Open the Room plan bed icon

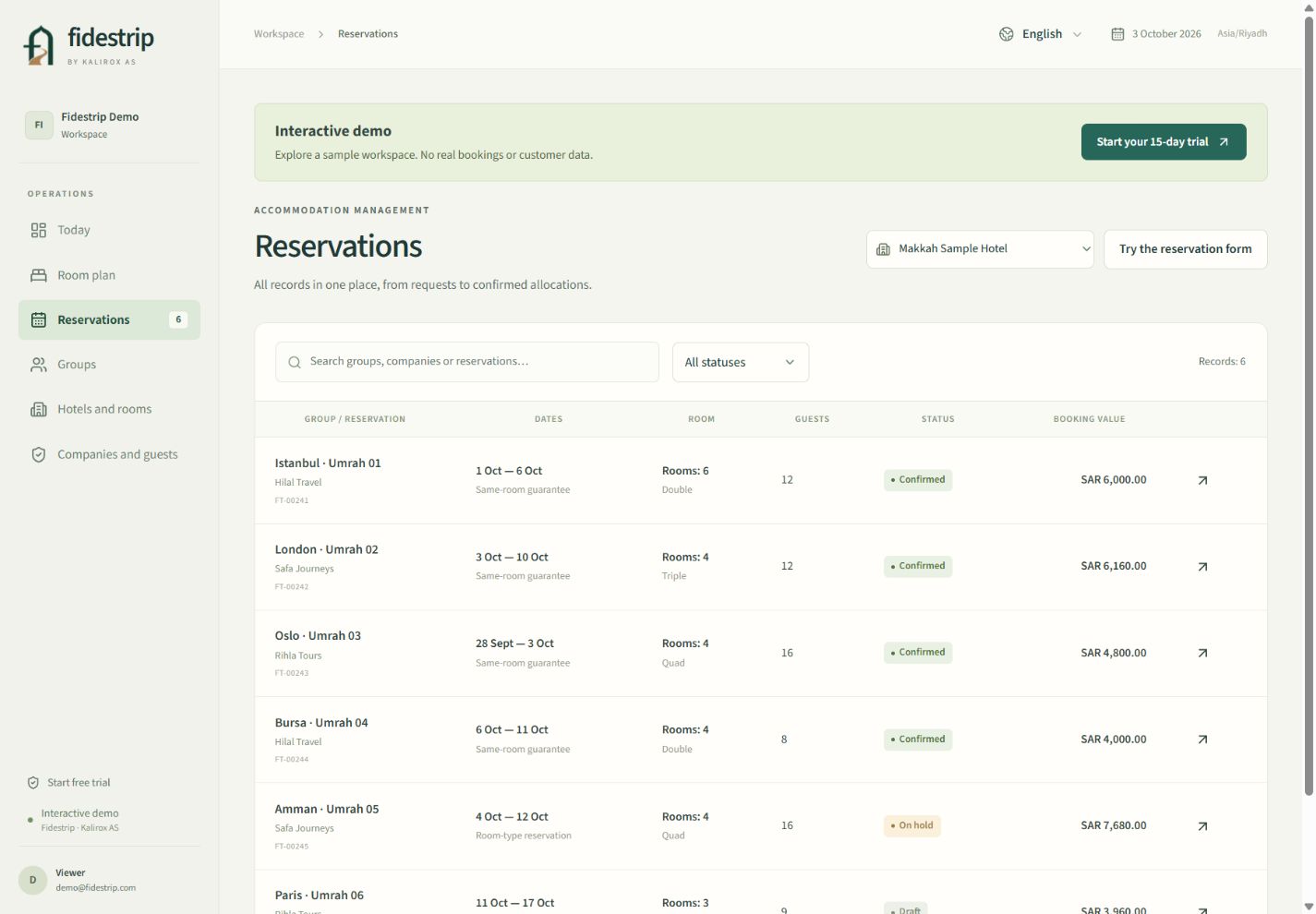coord(38,275)
